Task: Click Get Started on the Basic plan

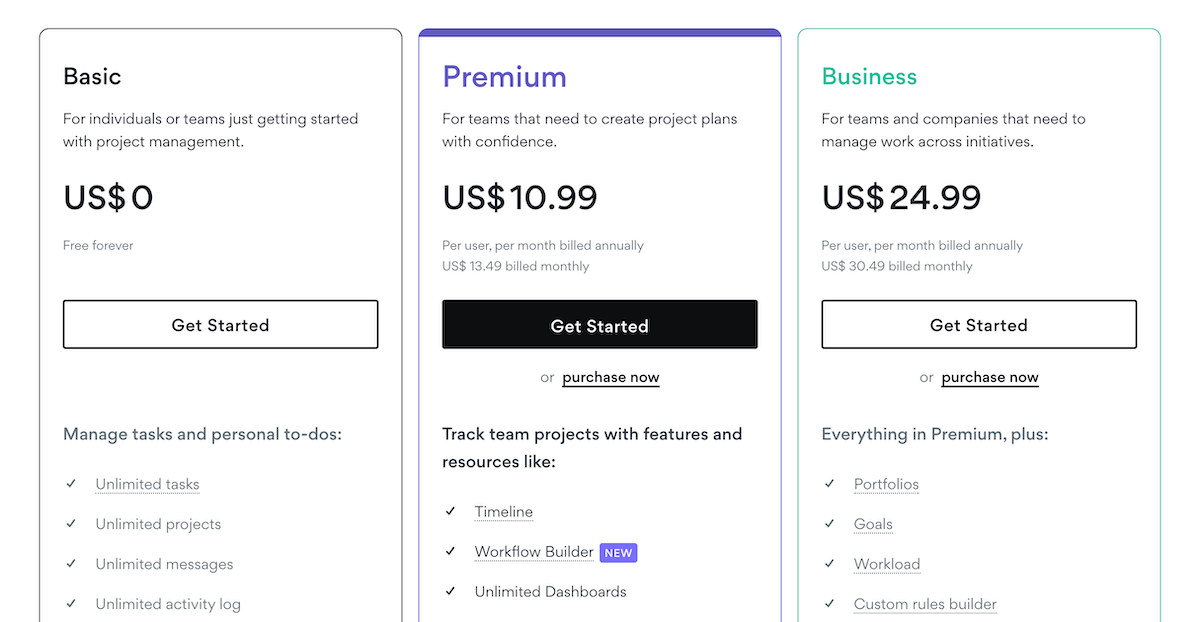Action: (x=220, y=324)
